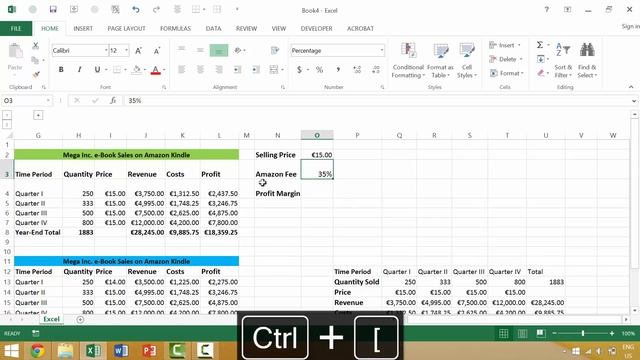640x360 pixels.
Task: Open Conditional Formatting menu
Action: (x=408, y=60)
